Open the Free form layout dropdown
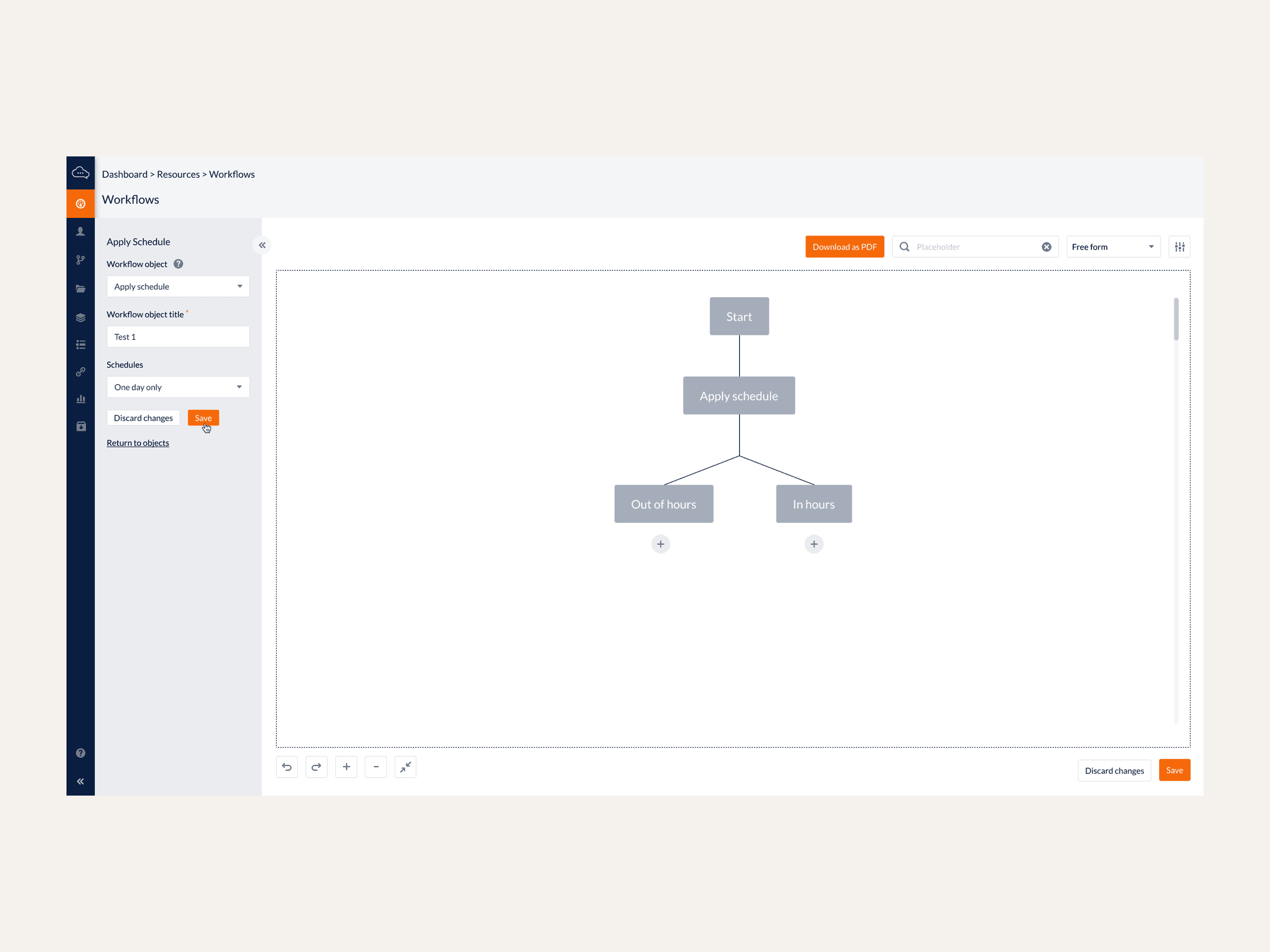 tap(1112, 247)
